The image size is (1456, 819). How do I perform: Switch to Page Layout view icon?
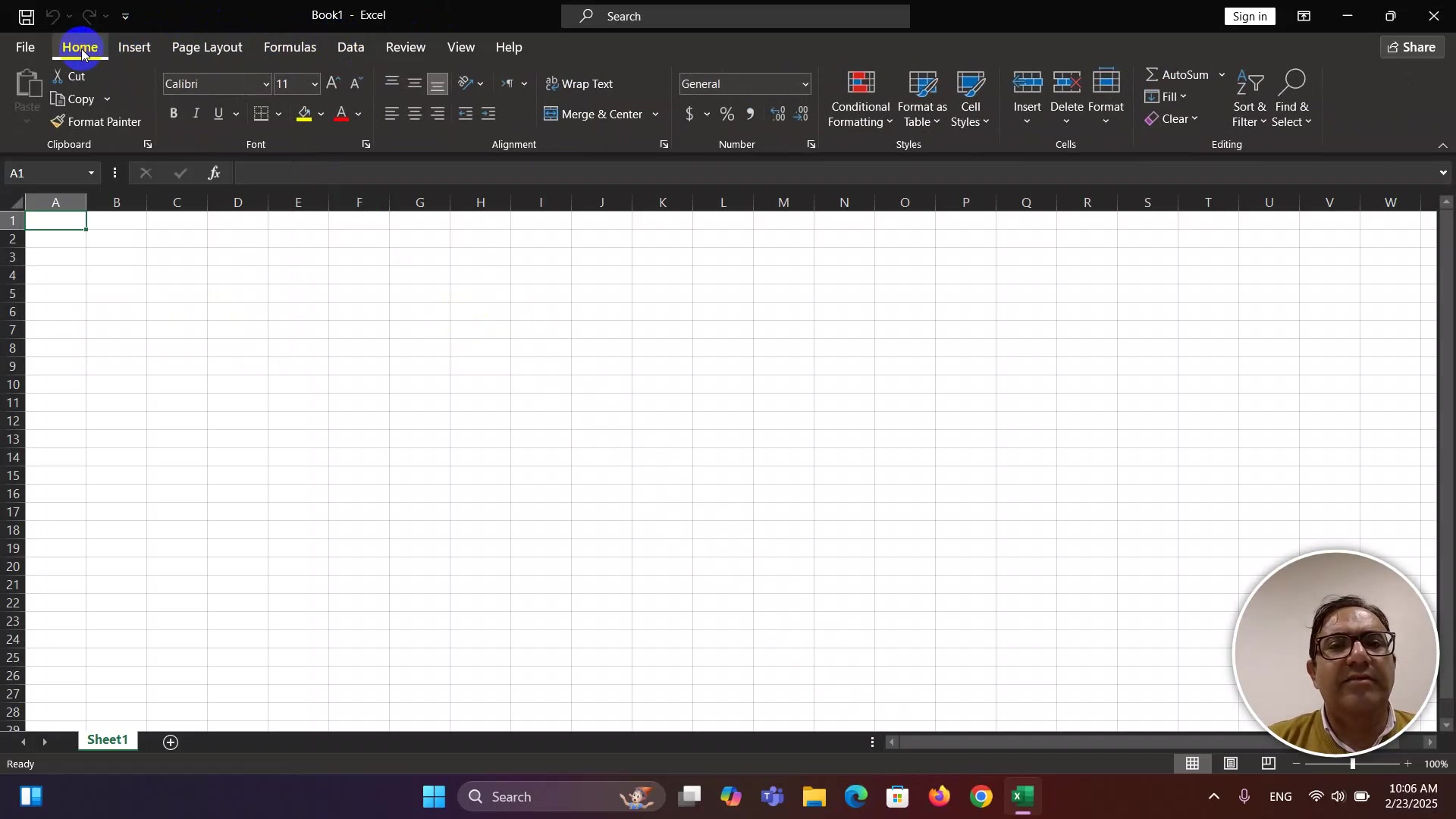(x=1231, y=764)
